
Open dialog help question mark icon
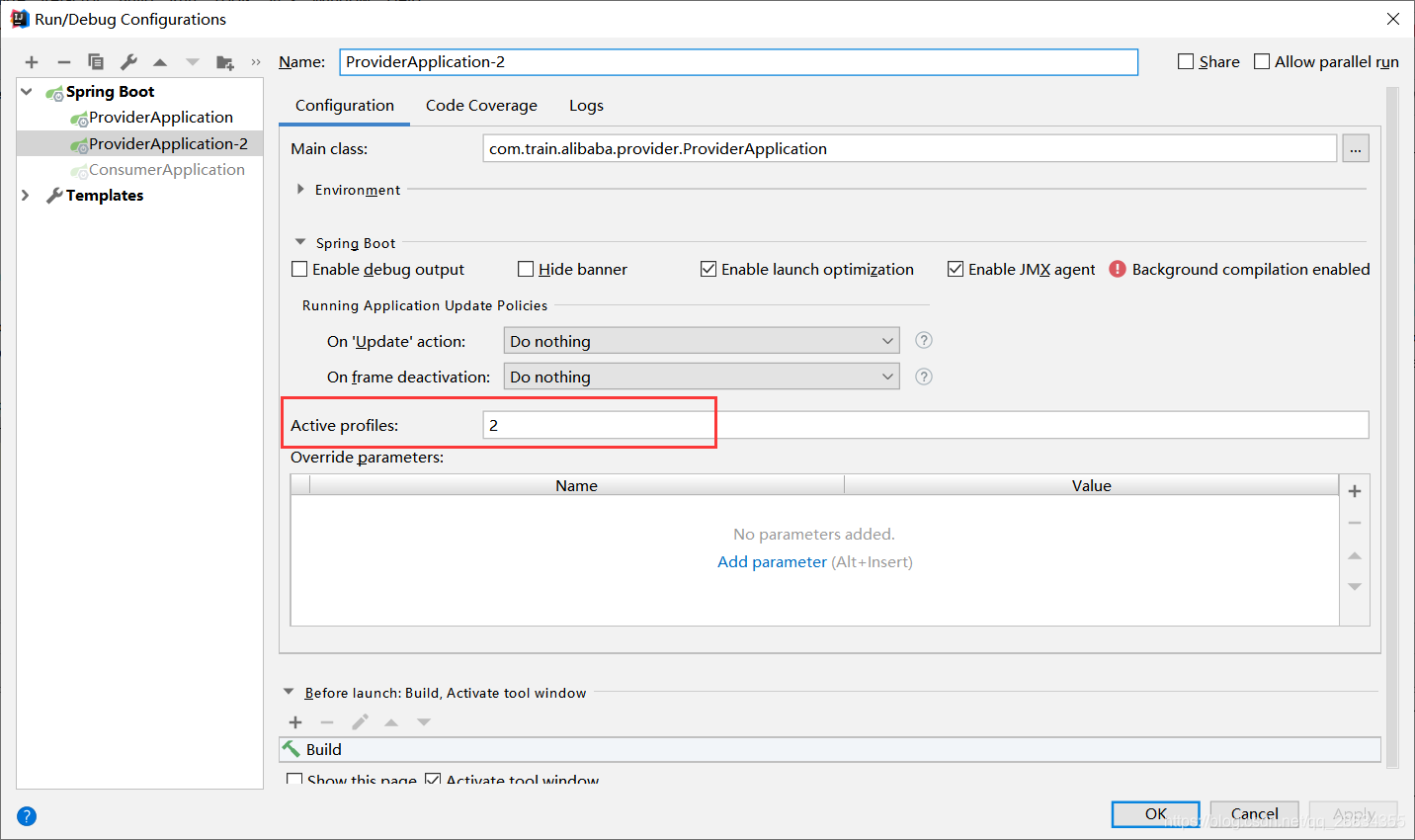click(x=27, y=816)
